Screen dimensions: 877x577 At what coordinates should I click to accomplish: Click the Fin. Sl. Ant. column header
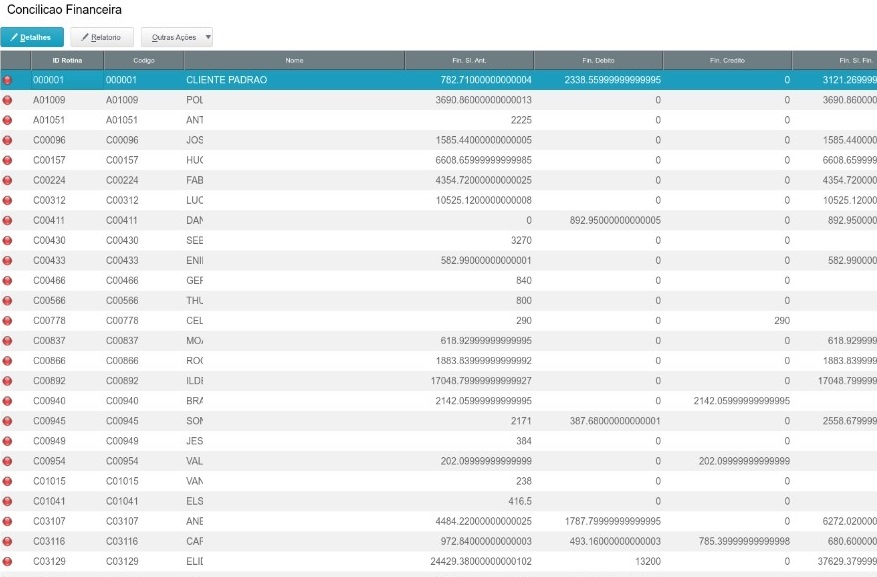click(468, 60)
